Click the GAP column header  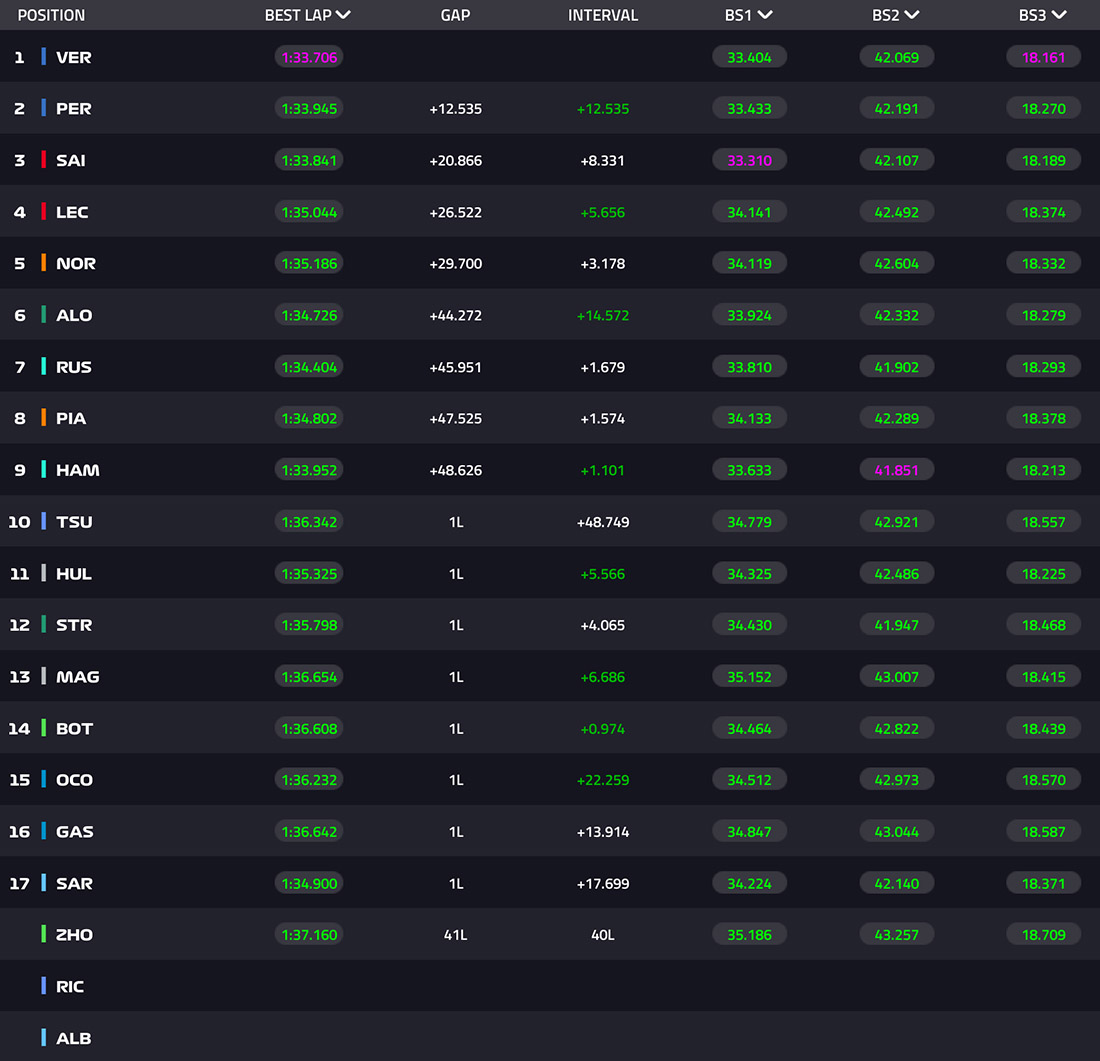[x=455, y=15]
